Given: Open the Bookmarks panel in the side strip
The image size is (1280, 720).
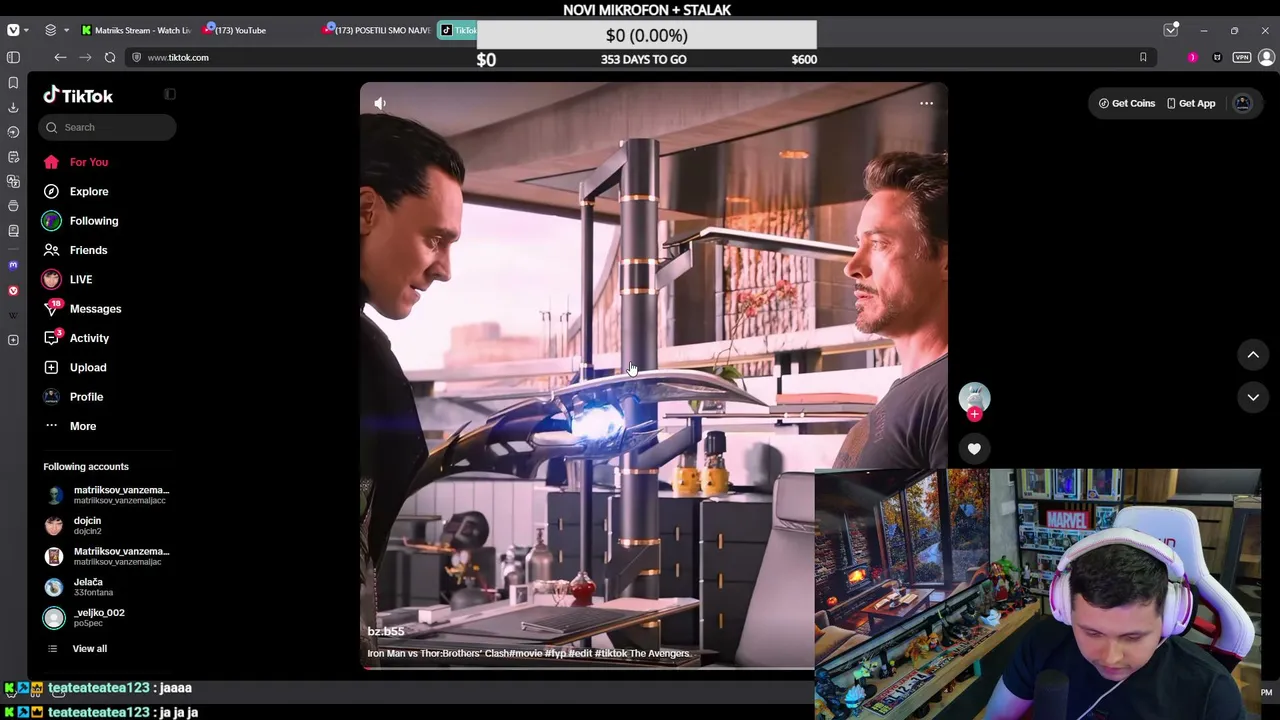Looking at the screenshot, I should tap(13, 83).
